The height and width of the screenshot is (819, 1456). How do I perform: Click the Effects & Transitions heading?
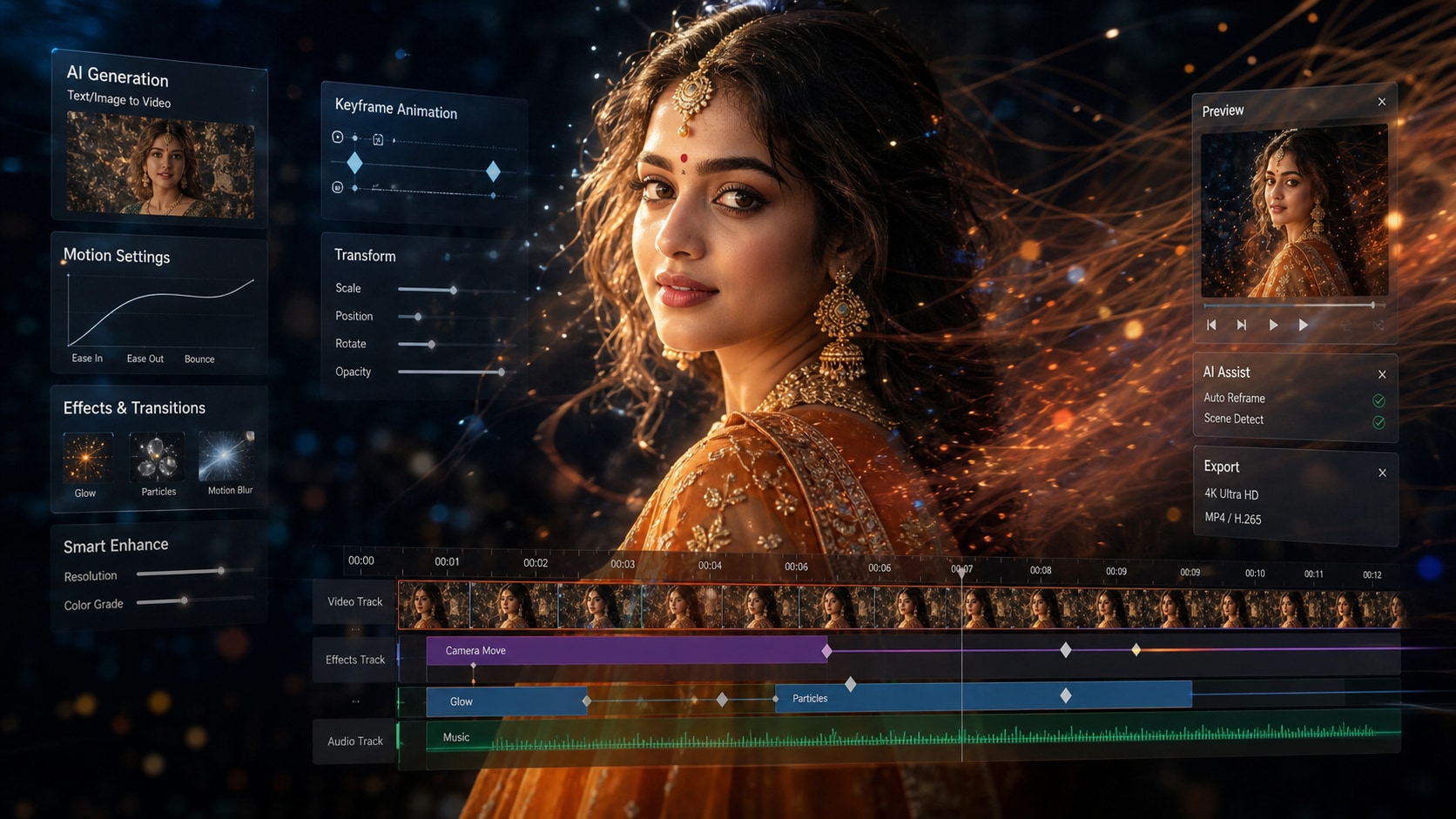pyautogui.click(x=134, y=408)
